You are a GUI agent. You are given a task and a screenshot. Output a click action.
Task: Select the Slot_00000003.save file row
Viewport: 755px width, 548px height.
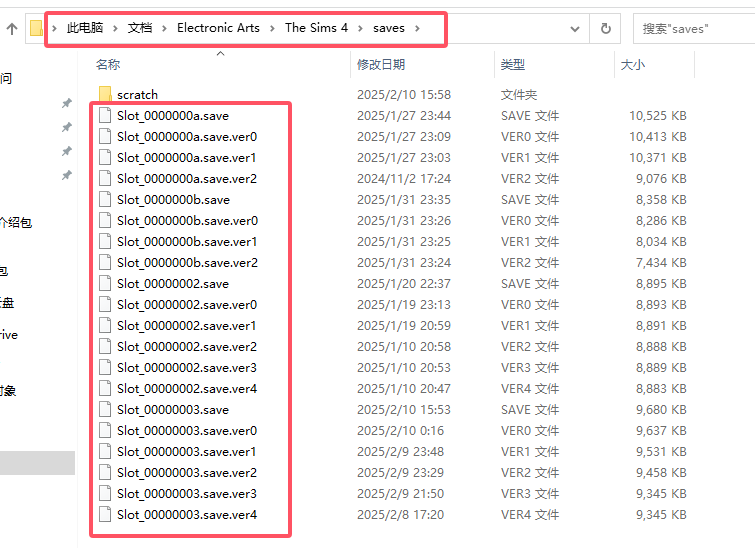click(x=173, y=410)
